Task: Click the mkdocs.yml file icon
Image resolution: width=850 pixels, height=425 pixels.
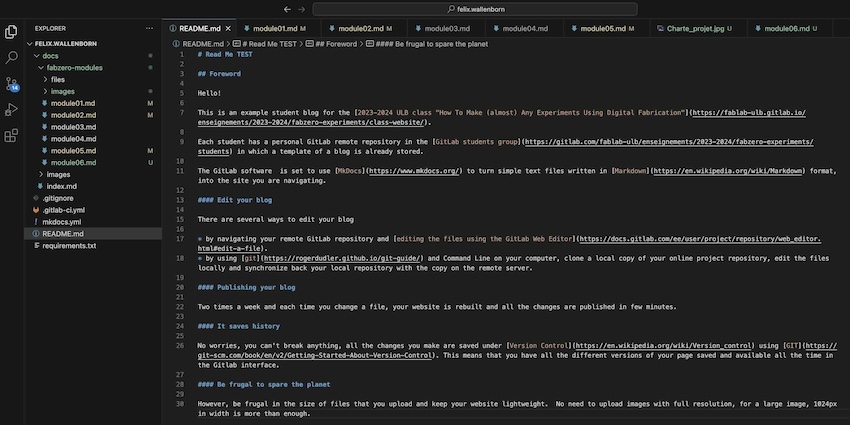Action: click(36, 222)
